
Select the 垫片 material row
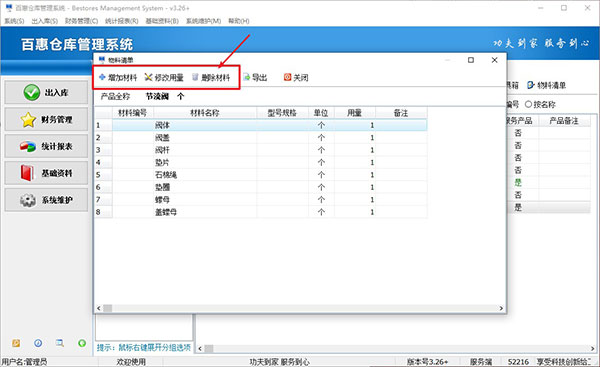[270, 162]
